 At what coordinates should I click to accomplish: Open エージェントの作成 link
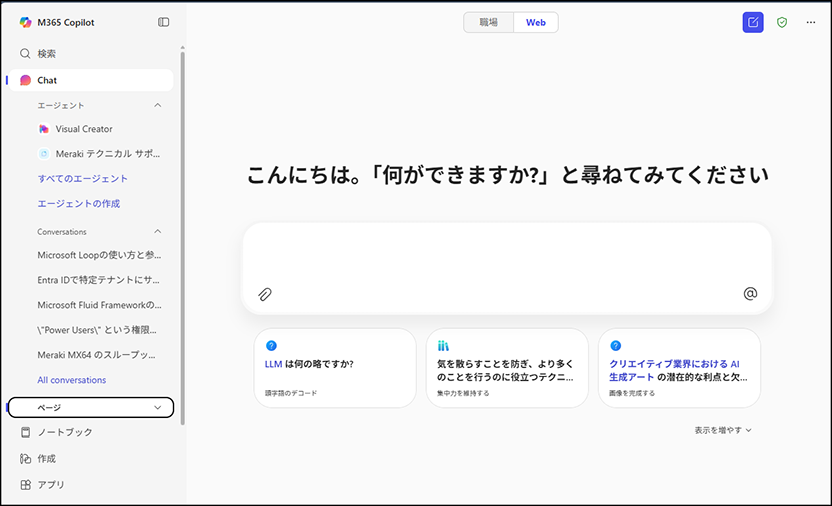(x=79, y=204)
